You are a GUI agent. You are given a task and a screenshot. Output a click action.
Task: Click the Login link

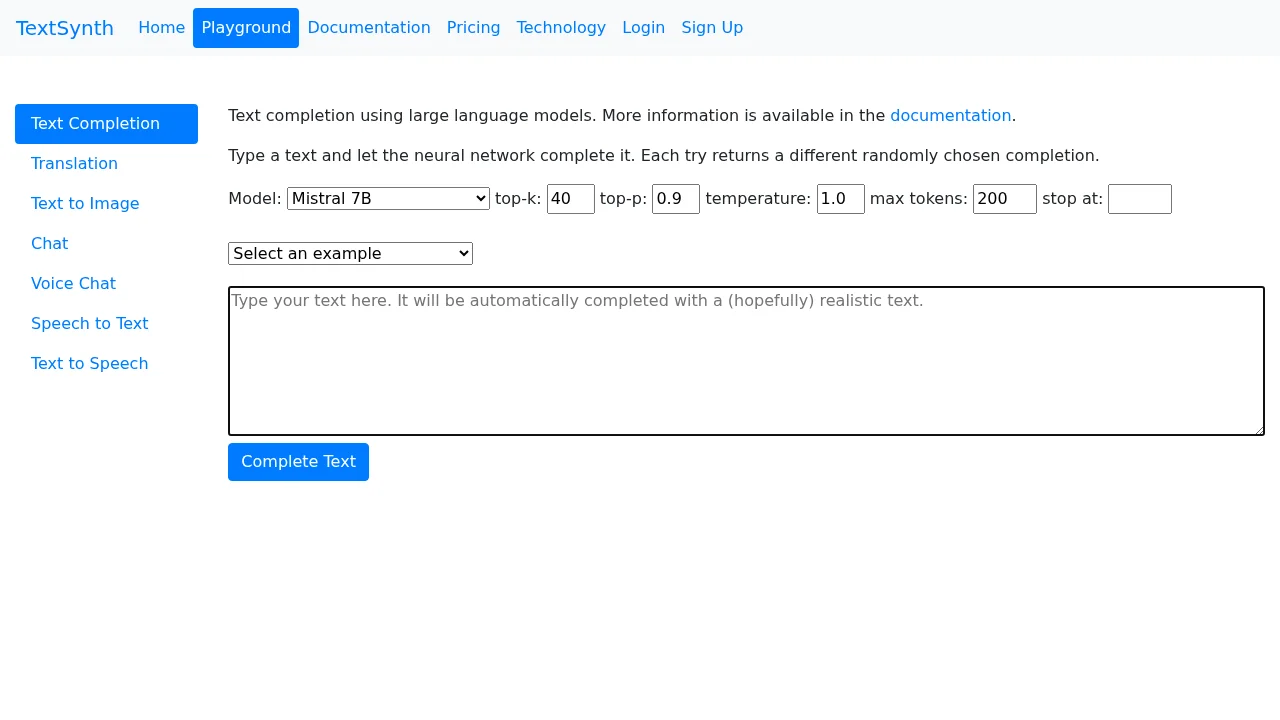point(643,27)
